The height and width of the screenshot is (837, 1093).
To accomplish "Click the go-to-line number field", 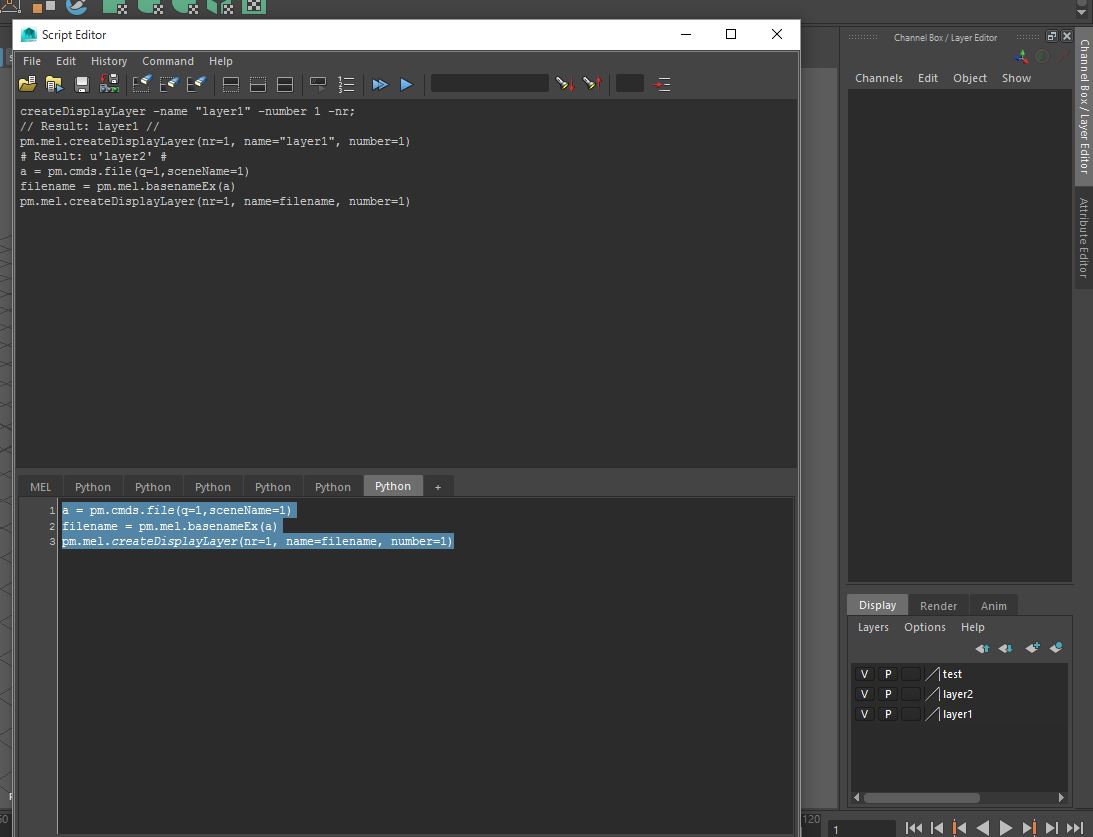I will pyautogui.click(x=629, y=84).
